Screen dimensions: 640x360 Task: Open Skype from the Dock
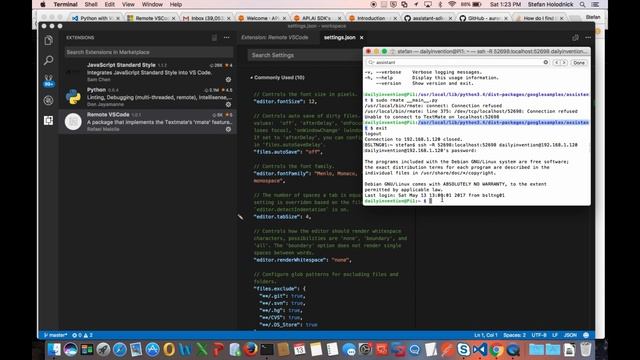[463, 349]
